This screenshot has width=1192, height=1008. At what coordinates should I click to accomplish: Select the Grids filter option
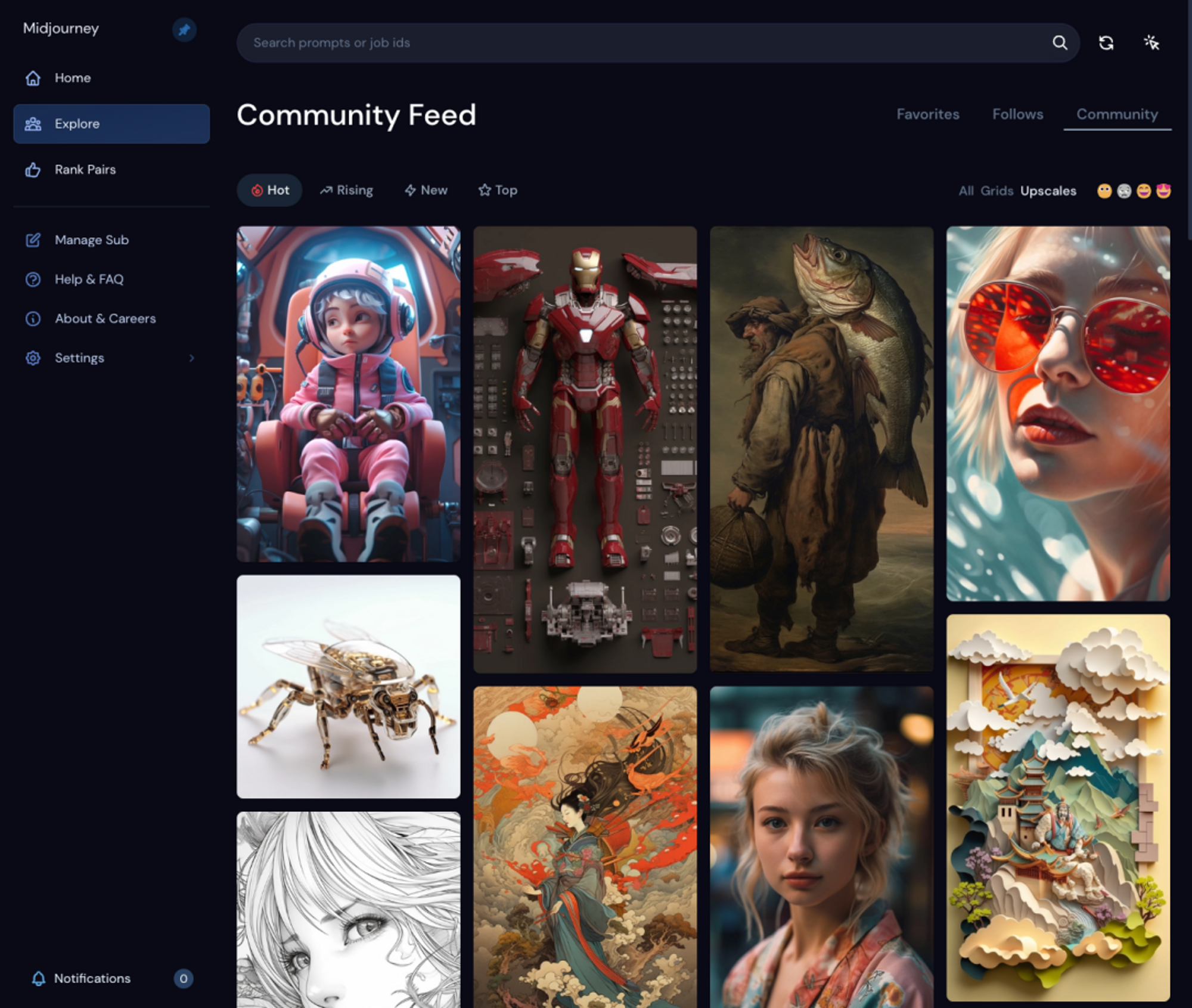(997, 191)
